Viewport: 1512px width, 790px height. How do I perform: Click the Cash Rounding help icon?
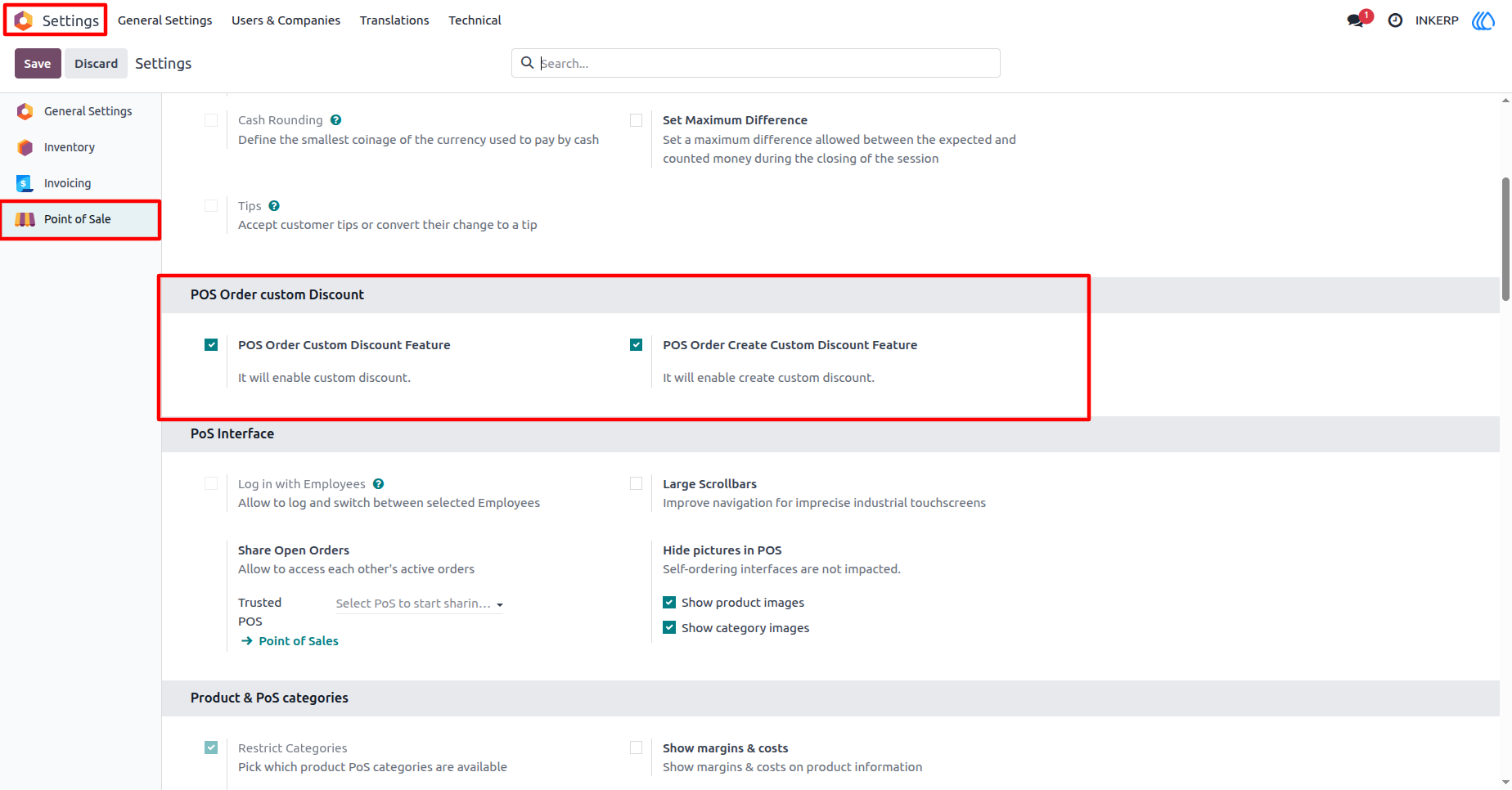click(335, 120)
